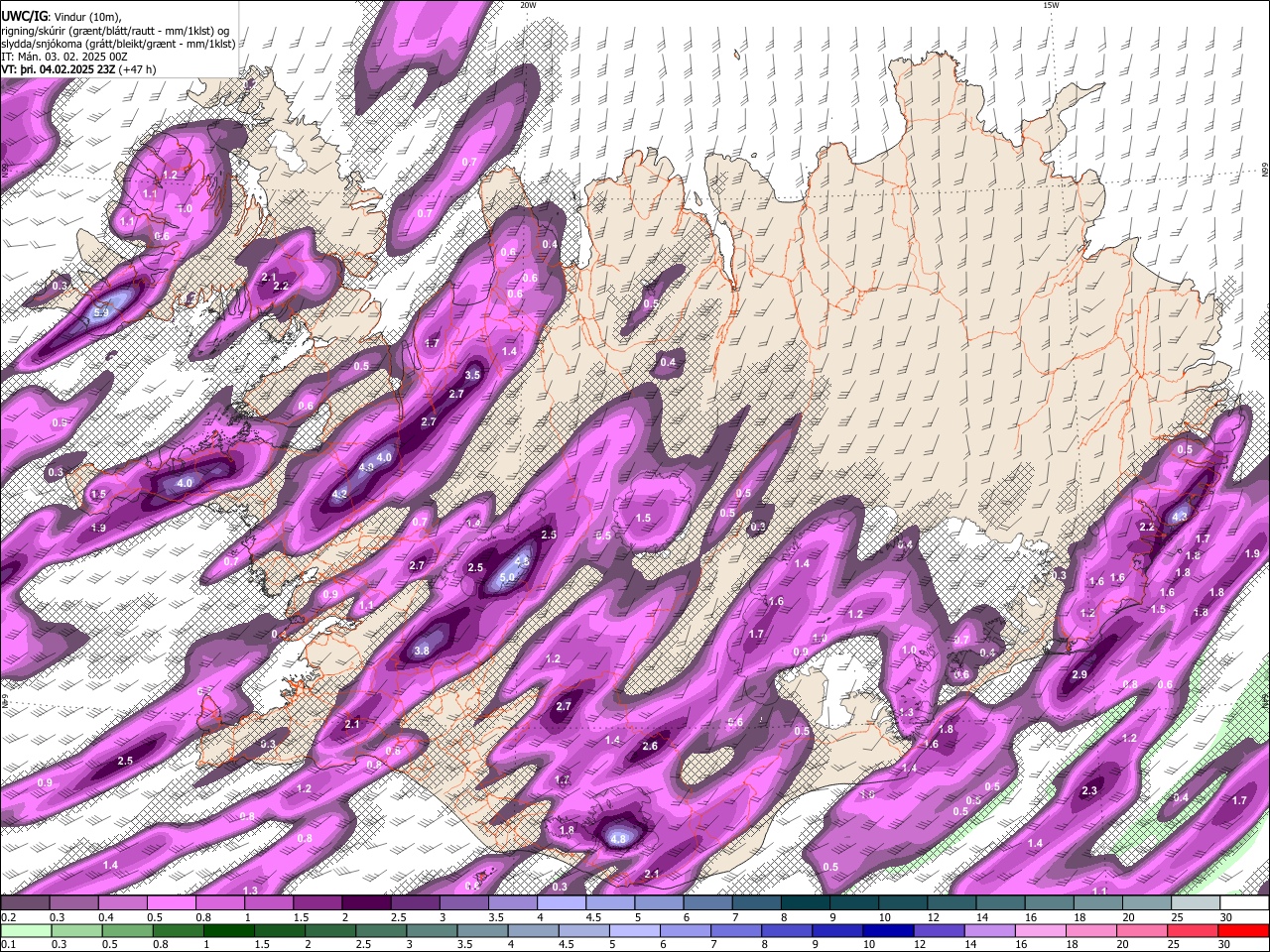Click the '(+47 h)' forecast offset text
Screen dimensions: 1270x952
point(138,69)
